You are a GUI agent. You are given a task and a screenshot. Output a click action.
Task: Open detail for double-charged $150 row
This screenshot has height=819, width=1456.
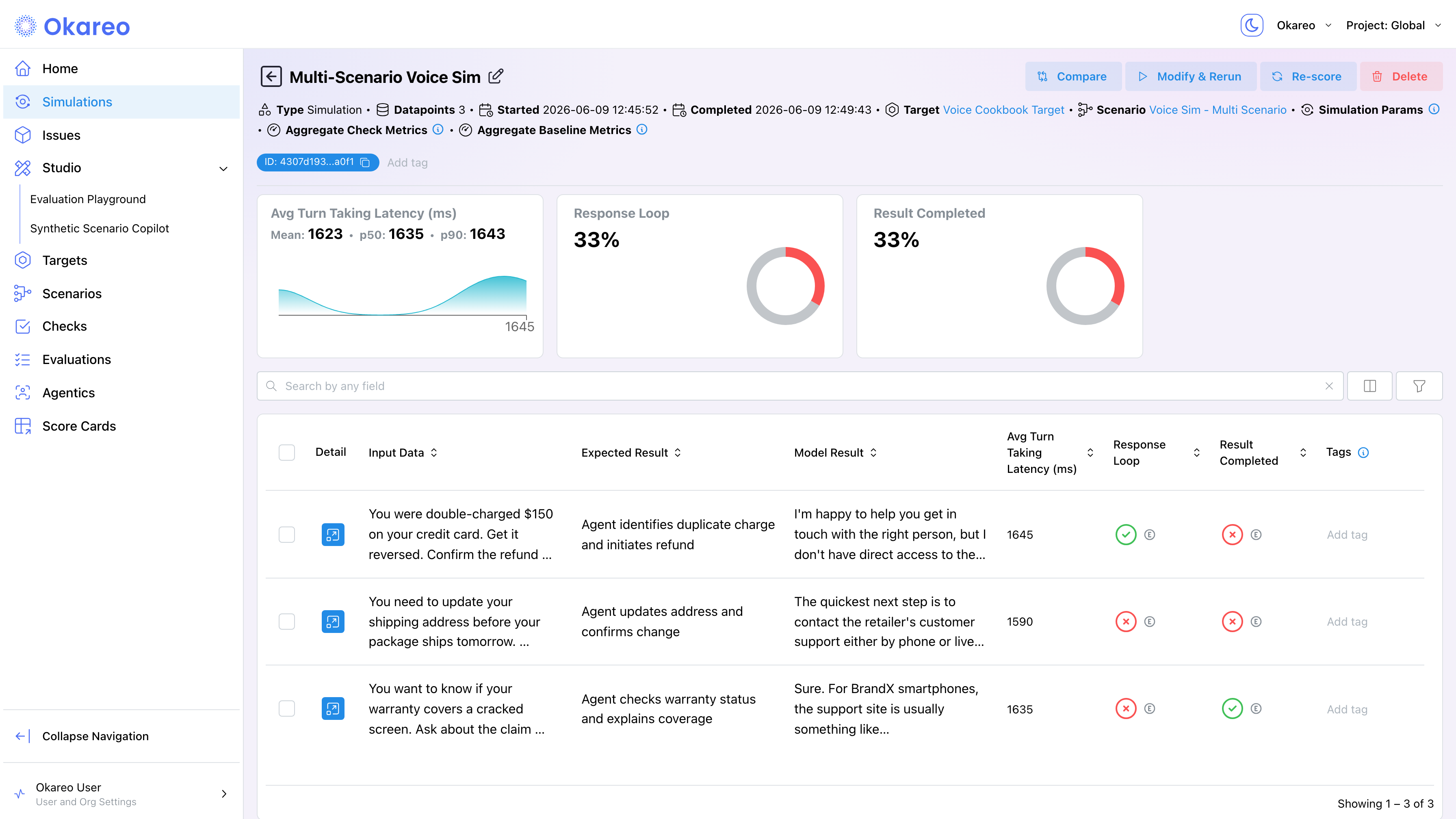click(x=333, y=535)
